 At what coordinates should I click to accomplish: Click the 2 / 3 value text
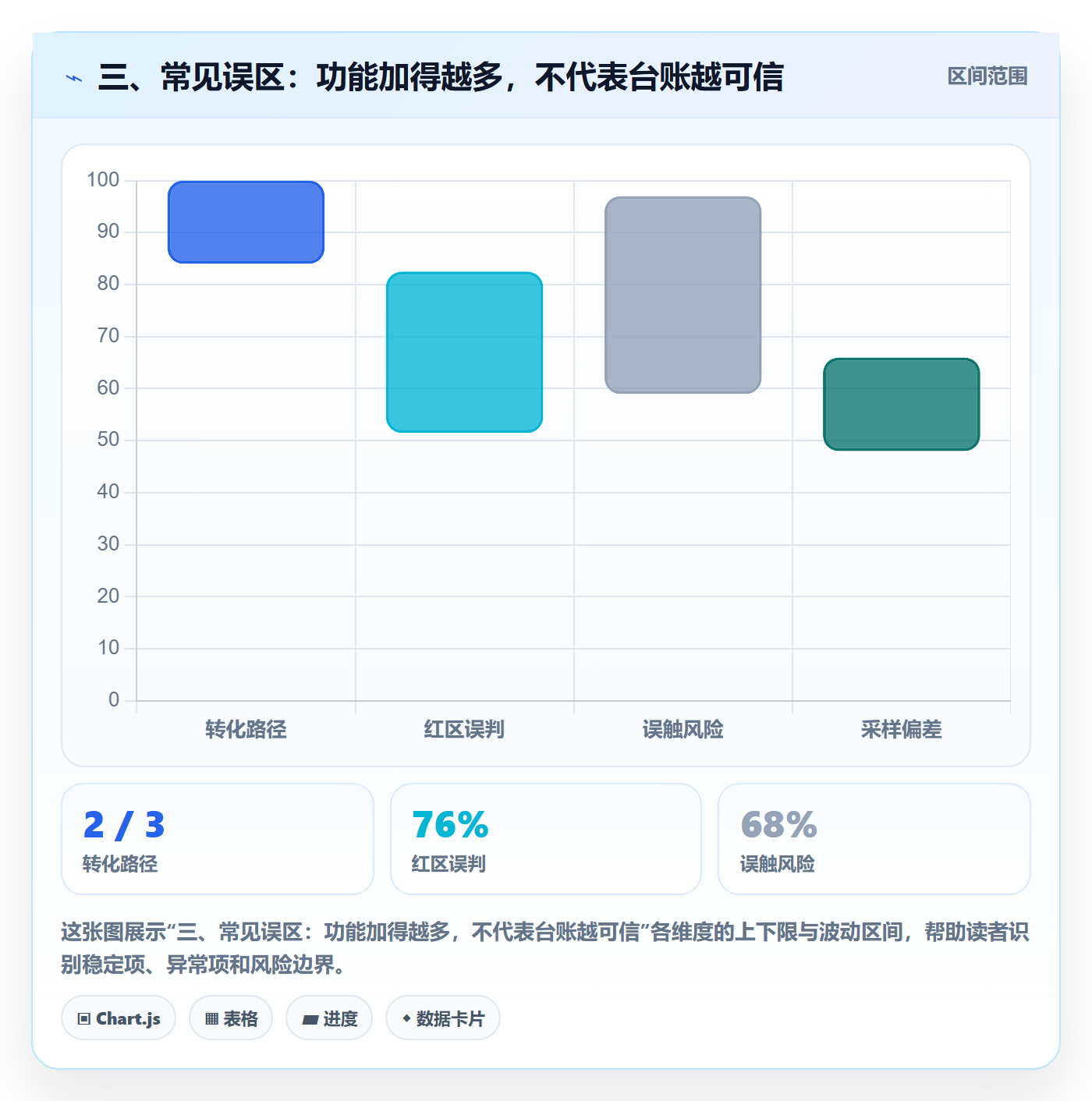click(x=124, y=825)
